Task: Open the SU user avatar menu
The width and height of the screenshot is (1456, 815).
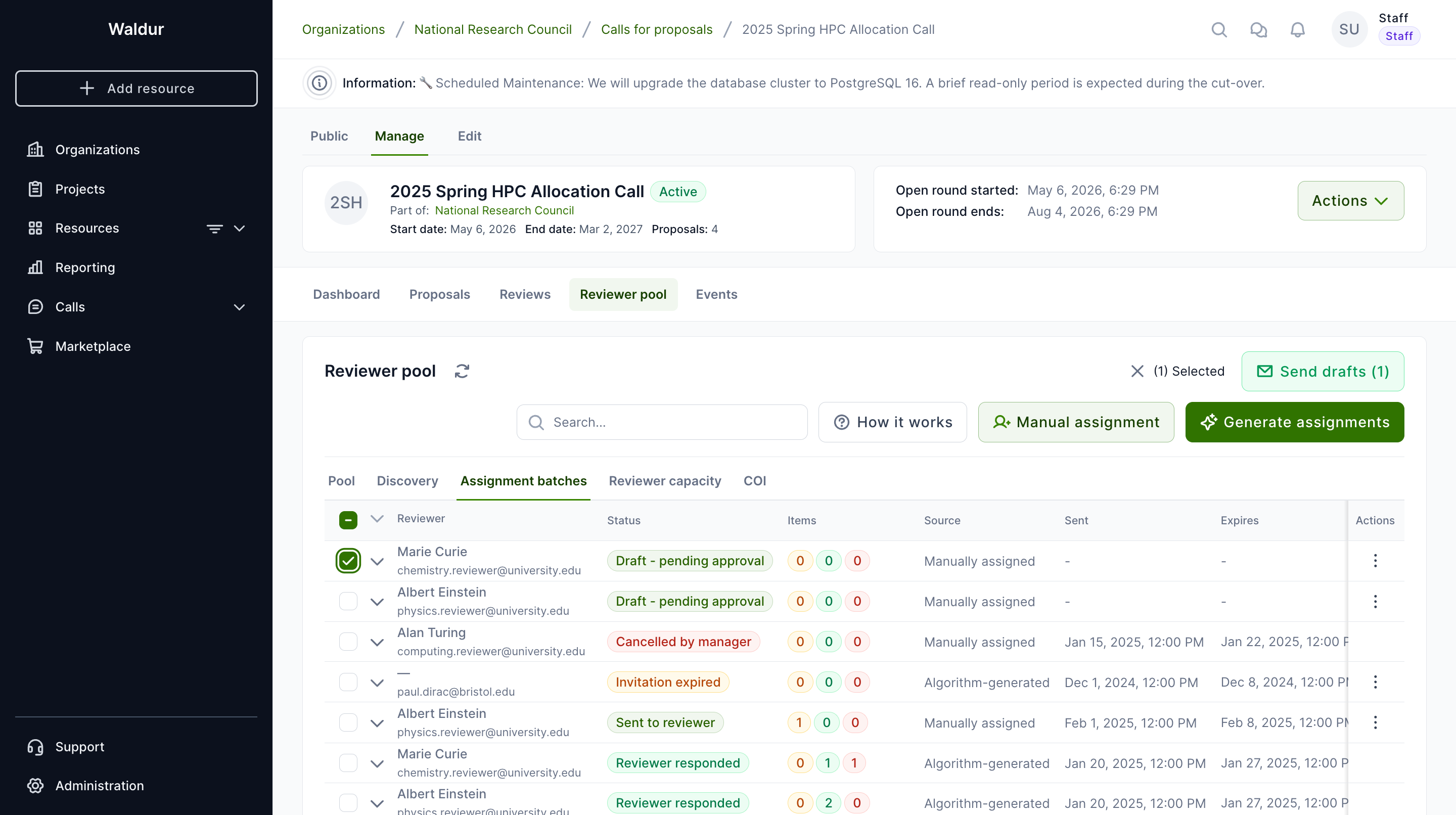Action: point(1349,29)
